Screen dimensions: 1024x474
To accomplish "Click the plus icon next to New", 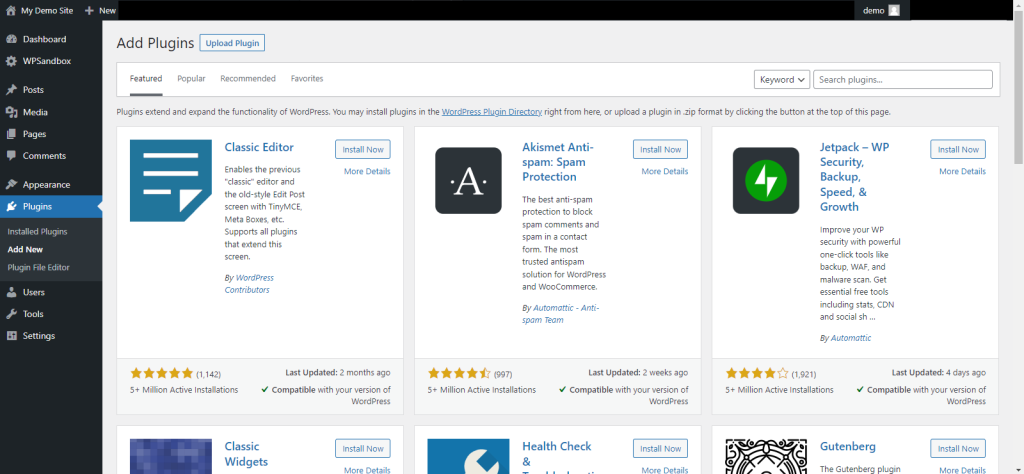I will tap(89, 10).
